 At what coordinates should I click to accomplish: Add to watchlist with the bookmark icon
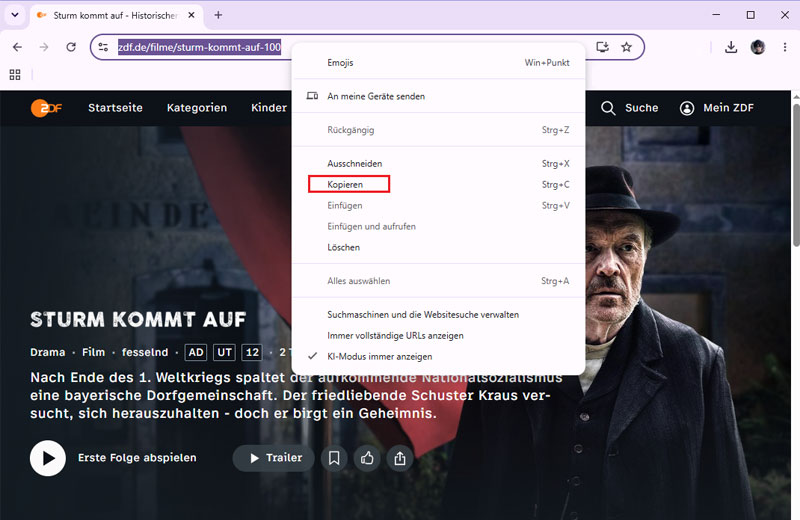[x=334, y=458]
